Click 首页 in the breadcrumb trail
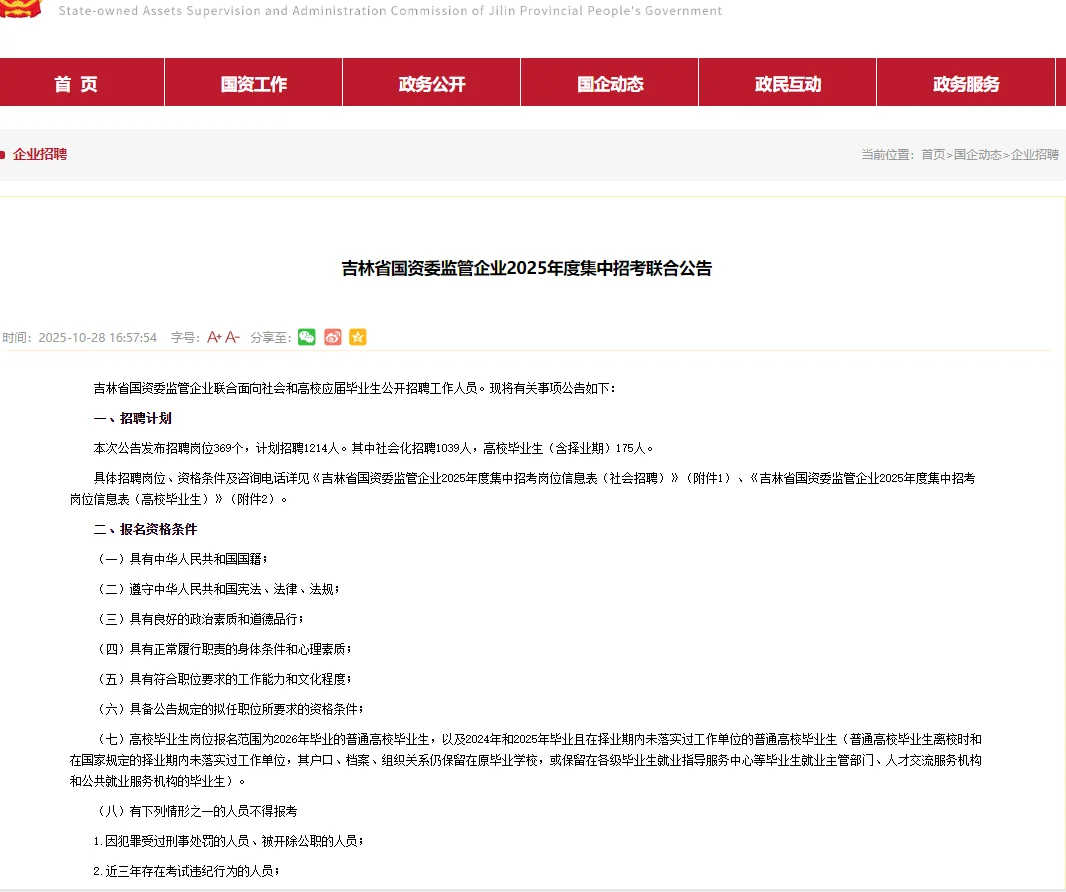 coord(933,155)
